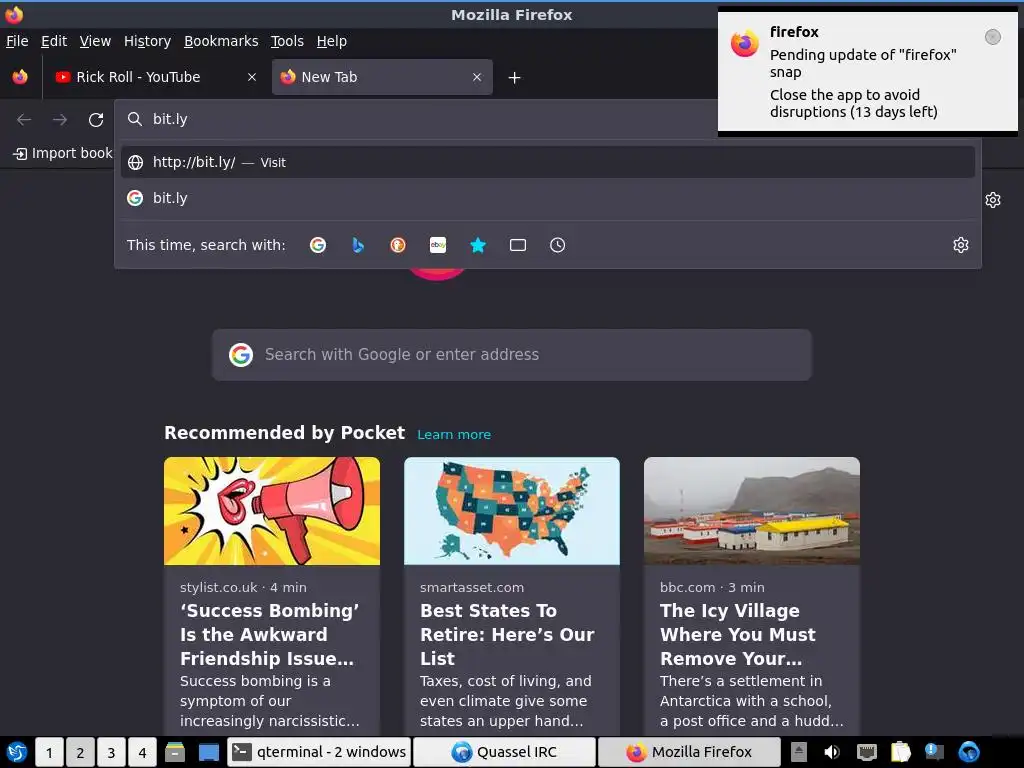
Task: Open new tab personalize gear icon
Action: (x=993, y=200)
